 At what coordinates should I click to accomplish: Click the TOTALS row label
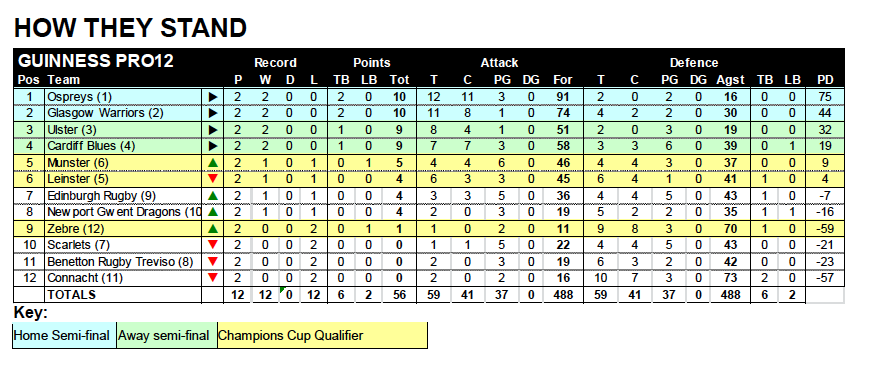[x=72, y=295]
